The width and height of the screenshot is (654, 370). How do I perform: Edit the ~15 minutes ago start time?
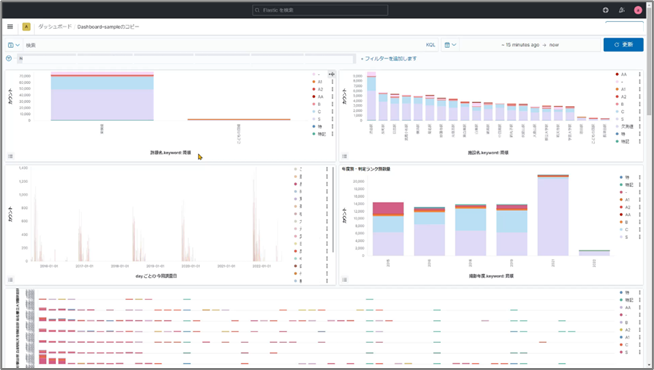click(x=520, y=45)
